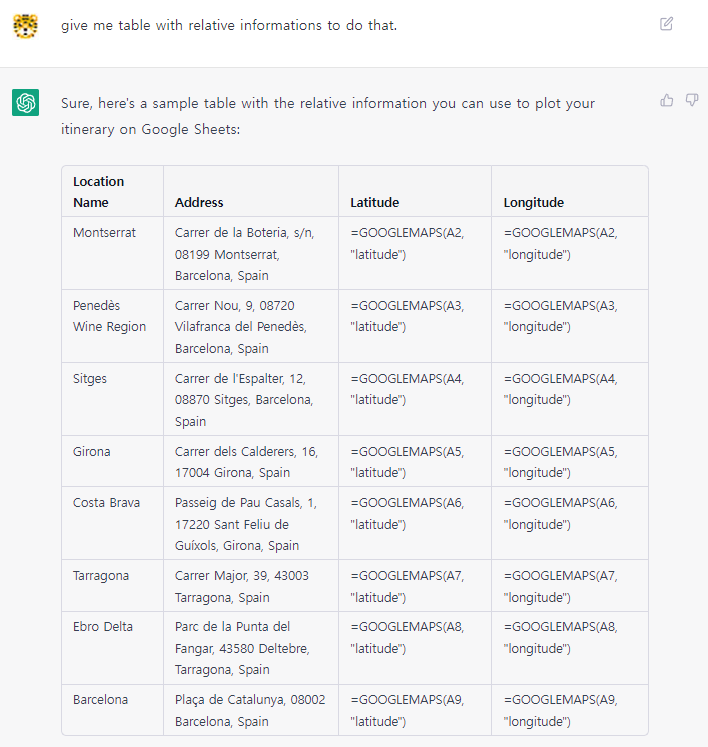The image size is (708, 747).
Task: Click the 'Costa Brava' location cell
Action: tap(112, 523)
